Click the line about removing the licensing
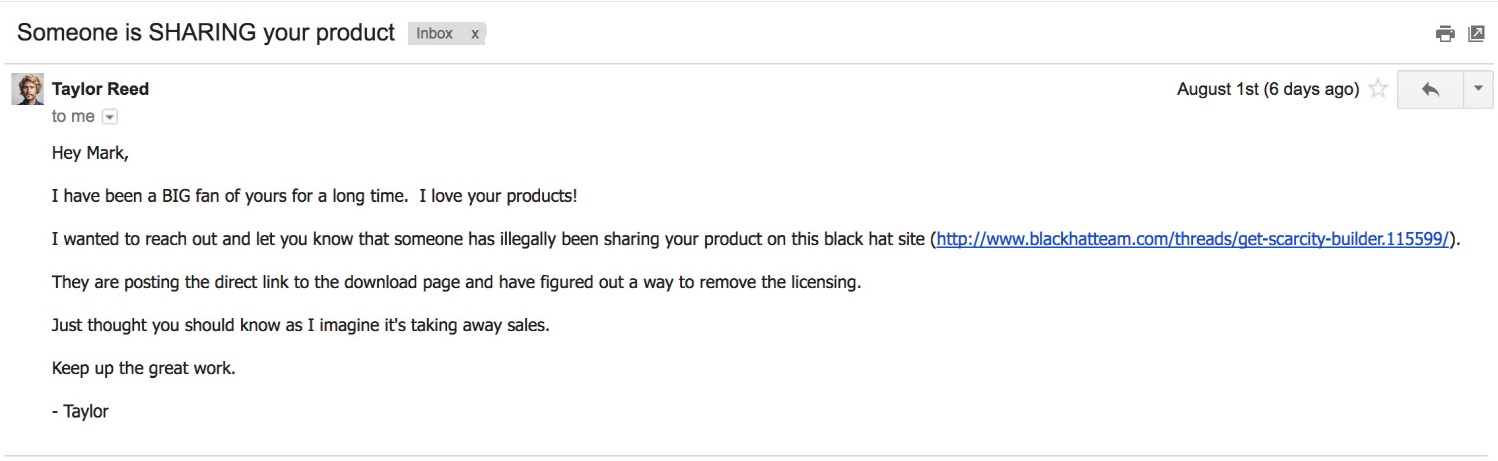The height and width of the screenshot is (461, 1498). (456, 282)
